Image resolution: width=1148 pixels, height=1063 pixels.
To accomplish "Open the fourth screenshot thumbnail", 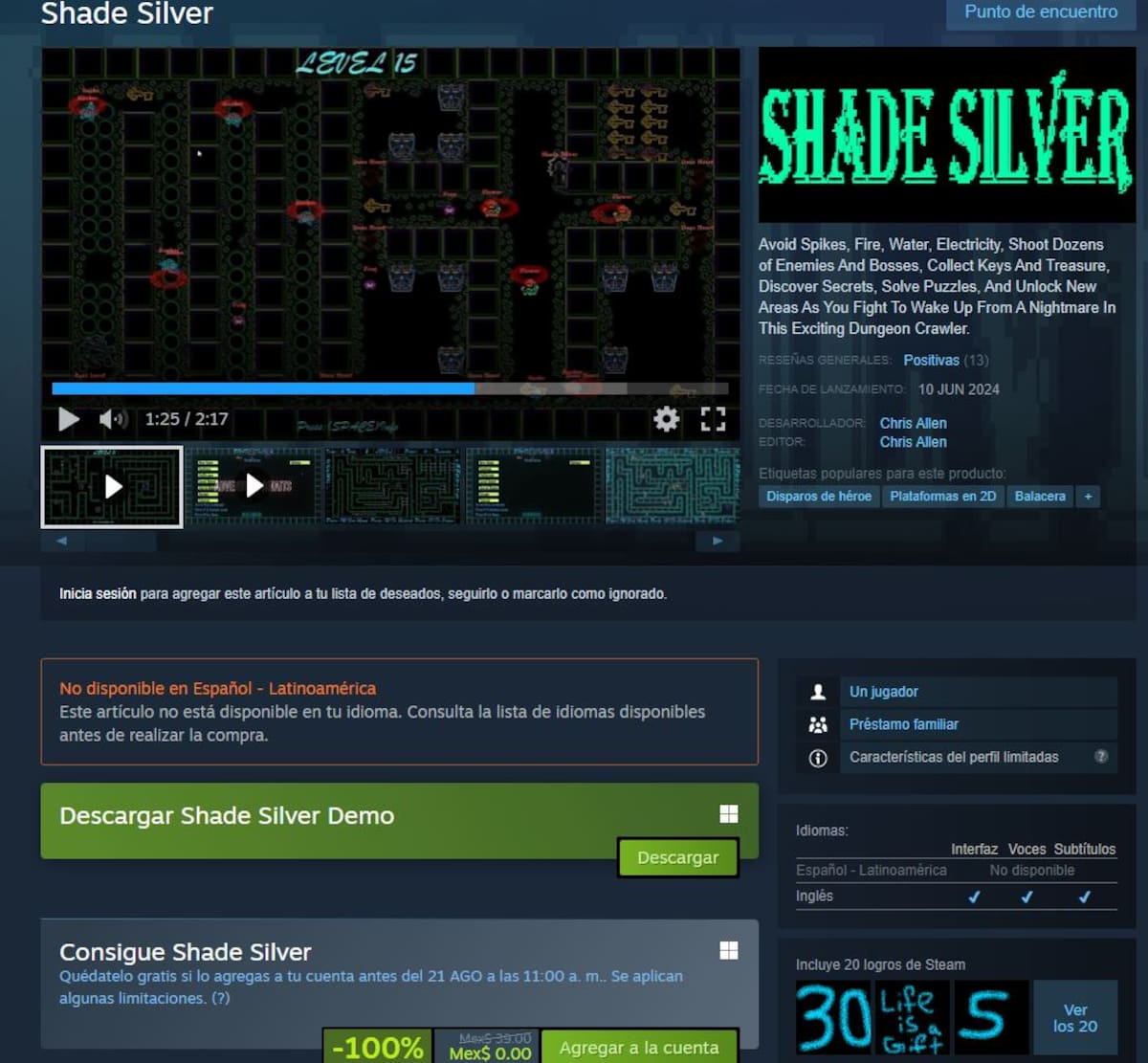I will tap(533, 486).
